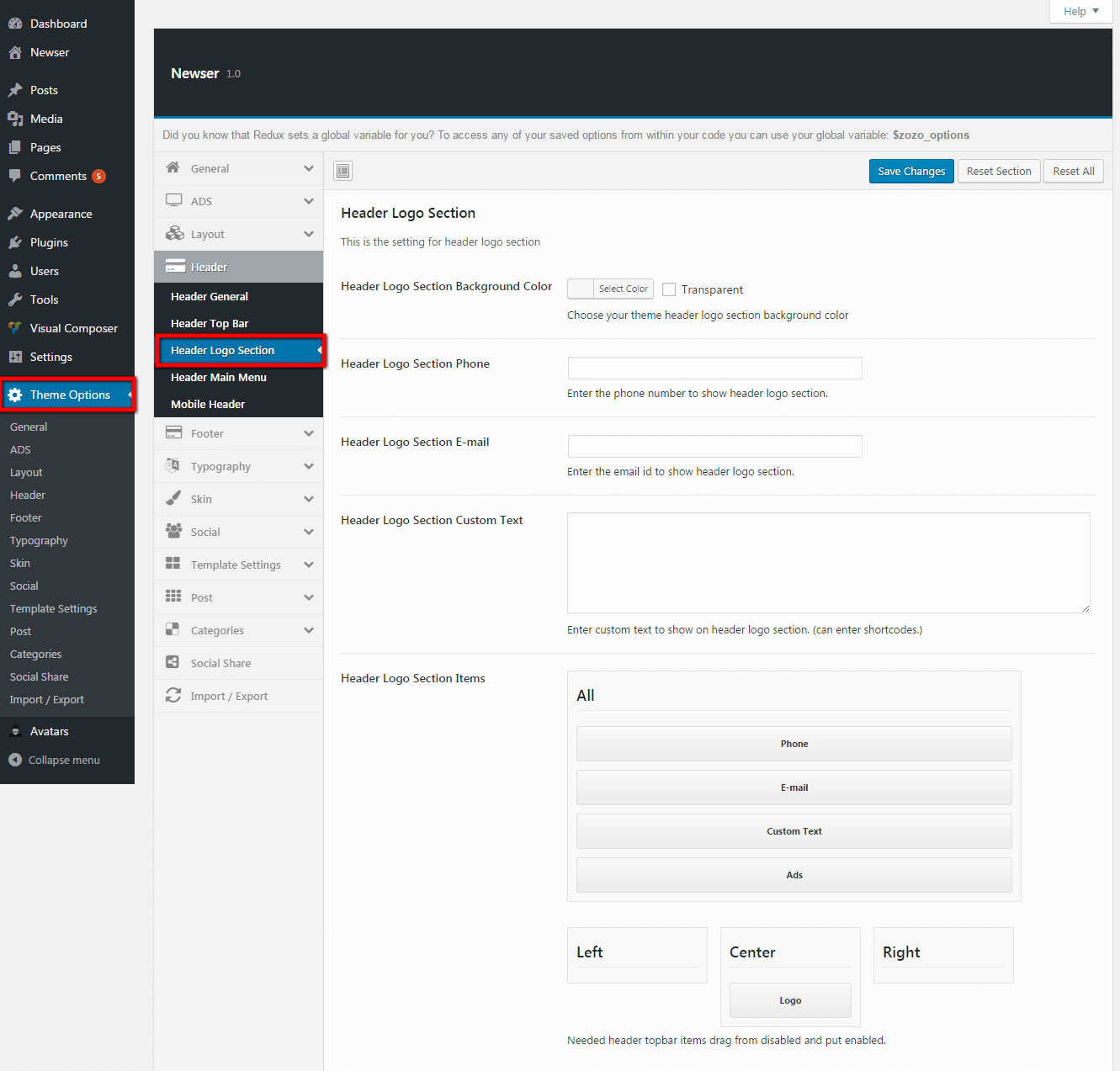1120x1071 pixels.
Task: Open the Select Color picker swatch
Action: point(581,289)
